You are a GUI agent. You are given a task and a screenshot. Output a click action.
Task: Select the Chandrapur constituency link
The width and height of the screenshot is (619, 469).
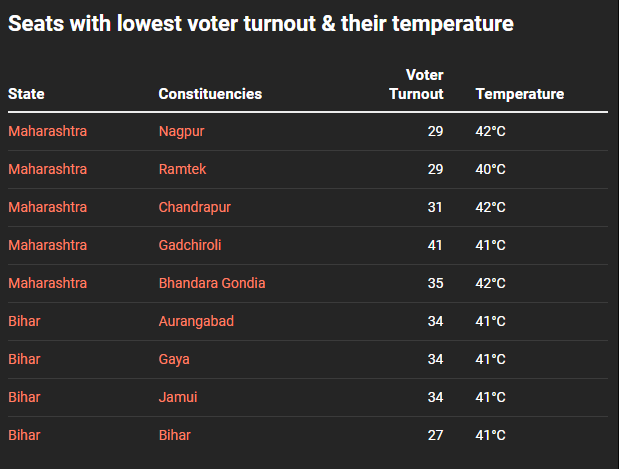[194, 207]
